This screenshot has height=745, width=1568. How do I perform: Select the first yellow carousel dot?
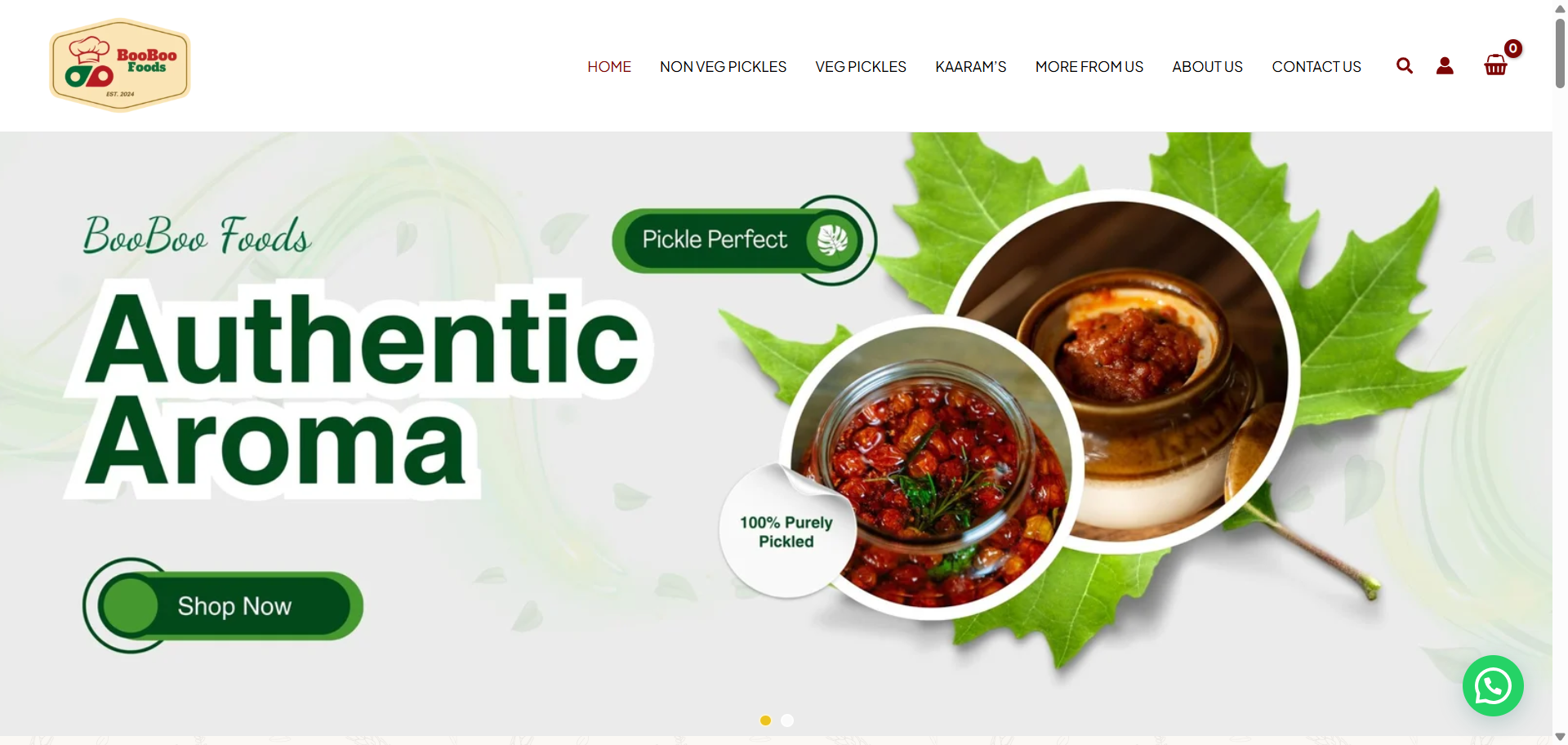tap(765, 720)
